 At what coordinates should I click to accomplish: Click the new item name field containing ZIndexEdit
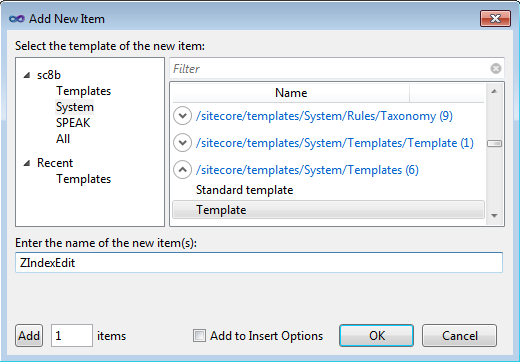(x=259, y=263)
